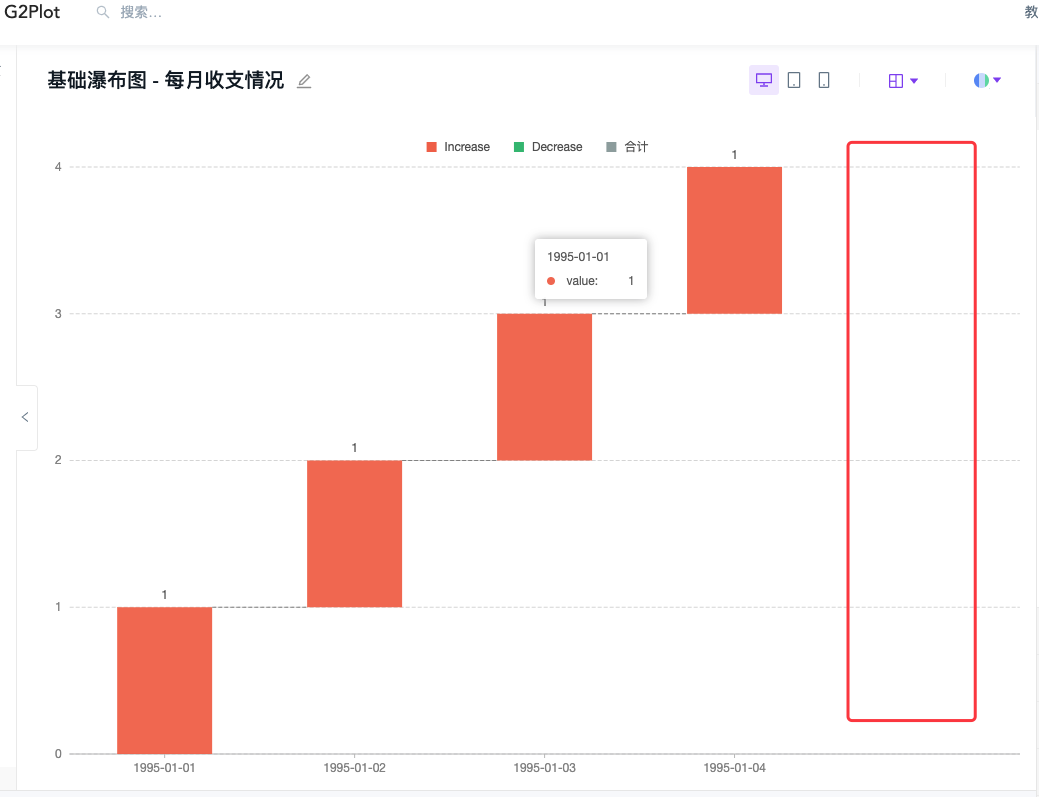Click the pencil edit icon next to the title
Screen dimensions: 1039x797
point(303,82)
